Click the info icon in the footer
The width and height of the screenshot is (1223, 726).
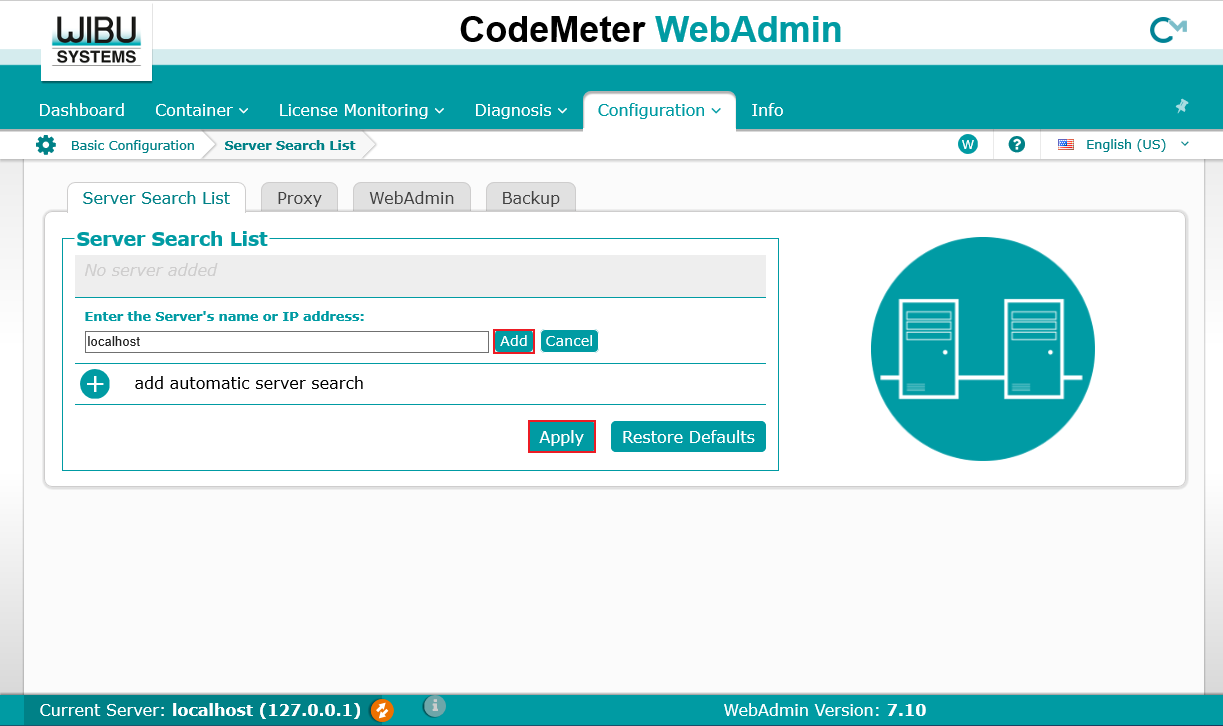pos(434,706)
